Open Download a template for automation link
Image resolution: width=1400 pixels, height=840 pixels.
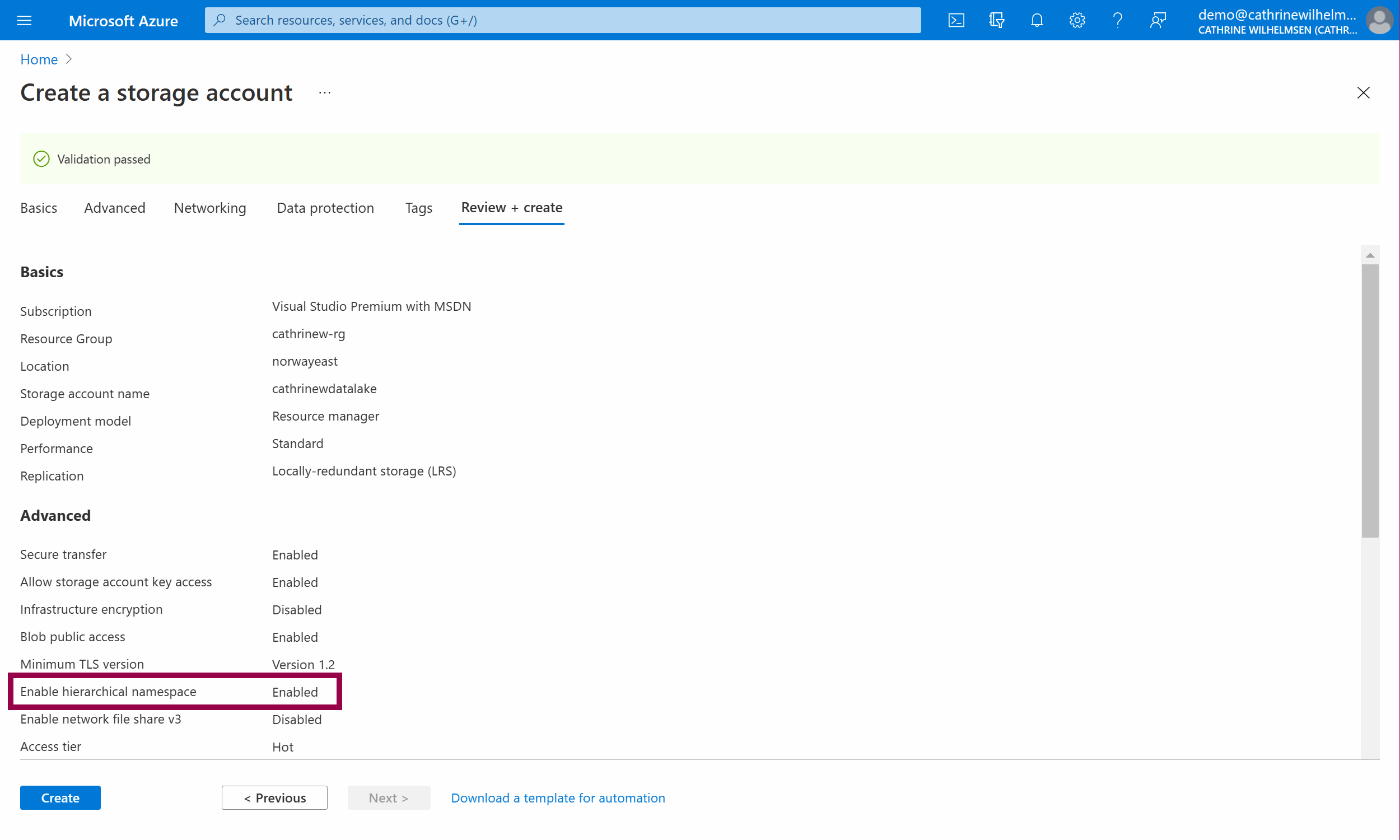click(557, 797)
